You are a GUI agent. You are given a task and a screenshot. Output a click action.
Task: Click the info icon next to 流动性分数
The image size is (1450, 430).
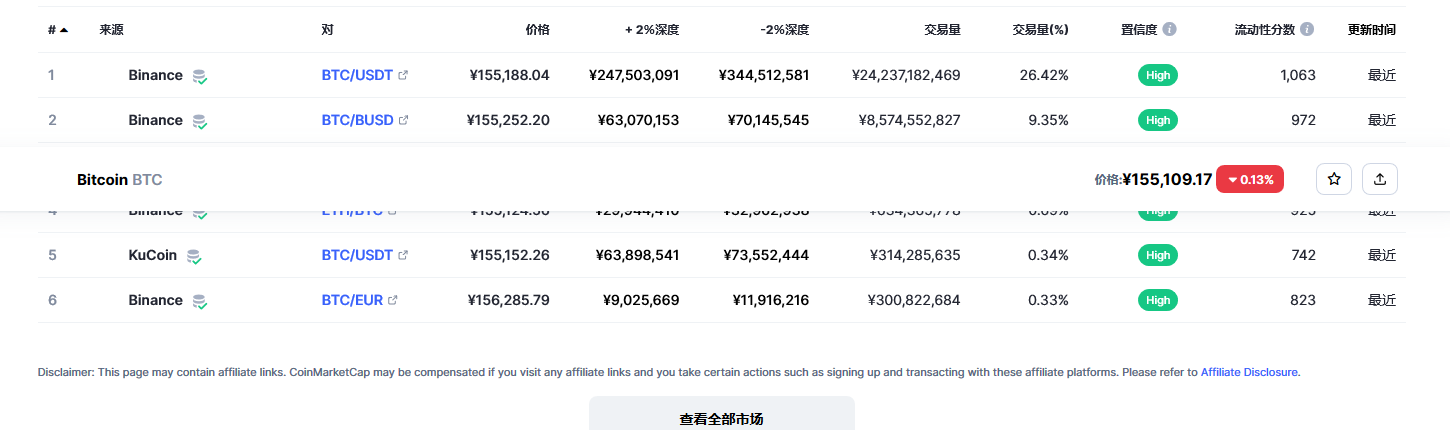point(1307,30)
